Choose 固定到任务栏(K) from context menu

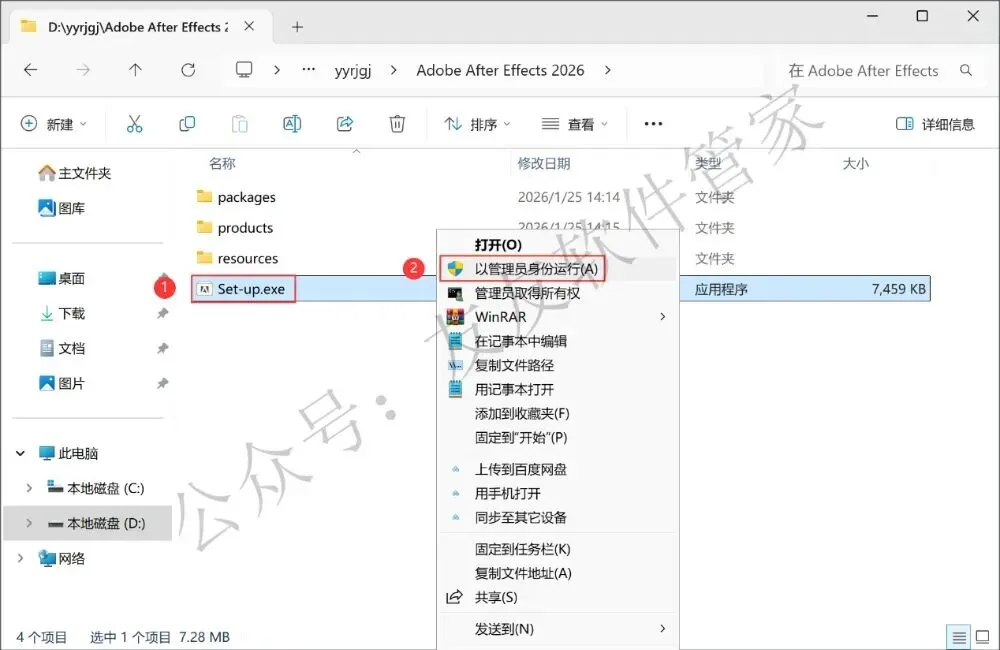(557, 549)
